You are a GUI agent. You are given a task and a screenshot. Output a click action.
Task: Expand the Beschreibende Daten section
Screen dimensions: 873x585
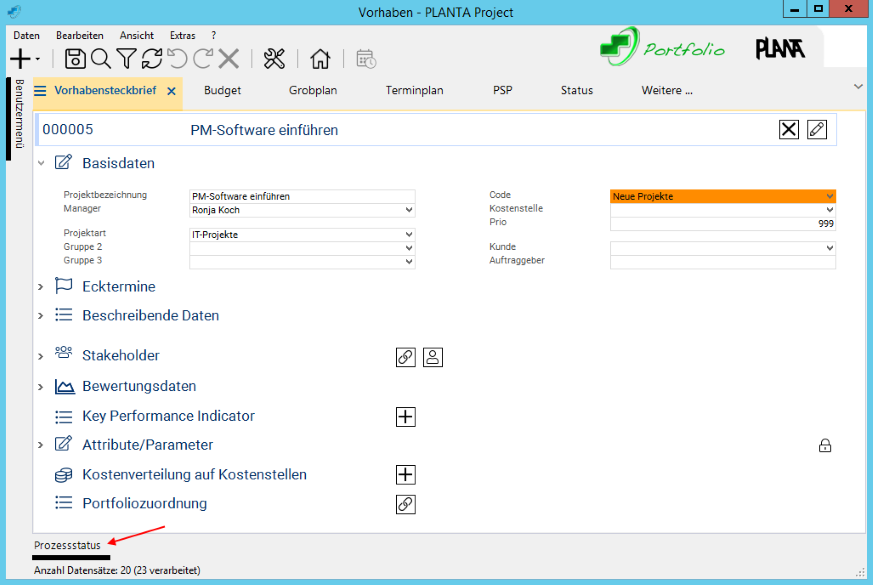pyautogui.click(x=41, y=316)
